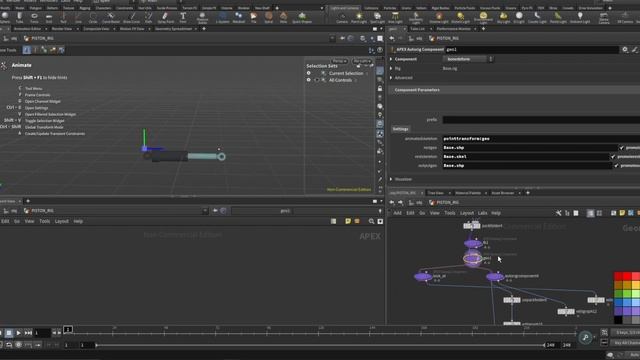Switch to the Material Palette tab
Image resolution: width=640 pixels, height=360 pixels.
[468, 193]
